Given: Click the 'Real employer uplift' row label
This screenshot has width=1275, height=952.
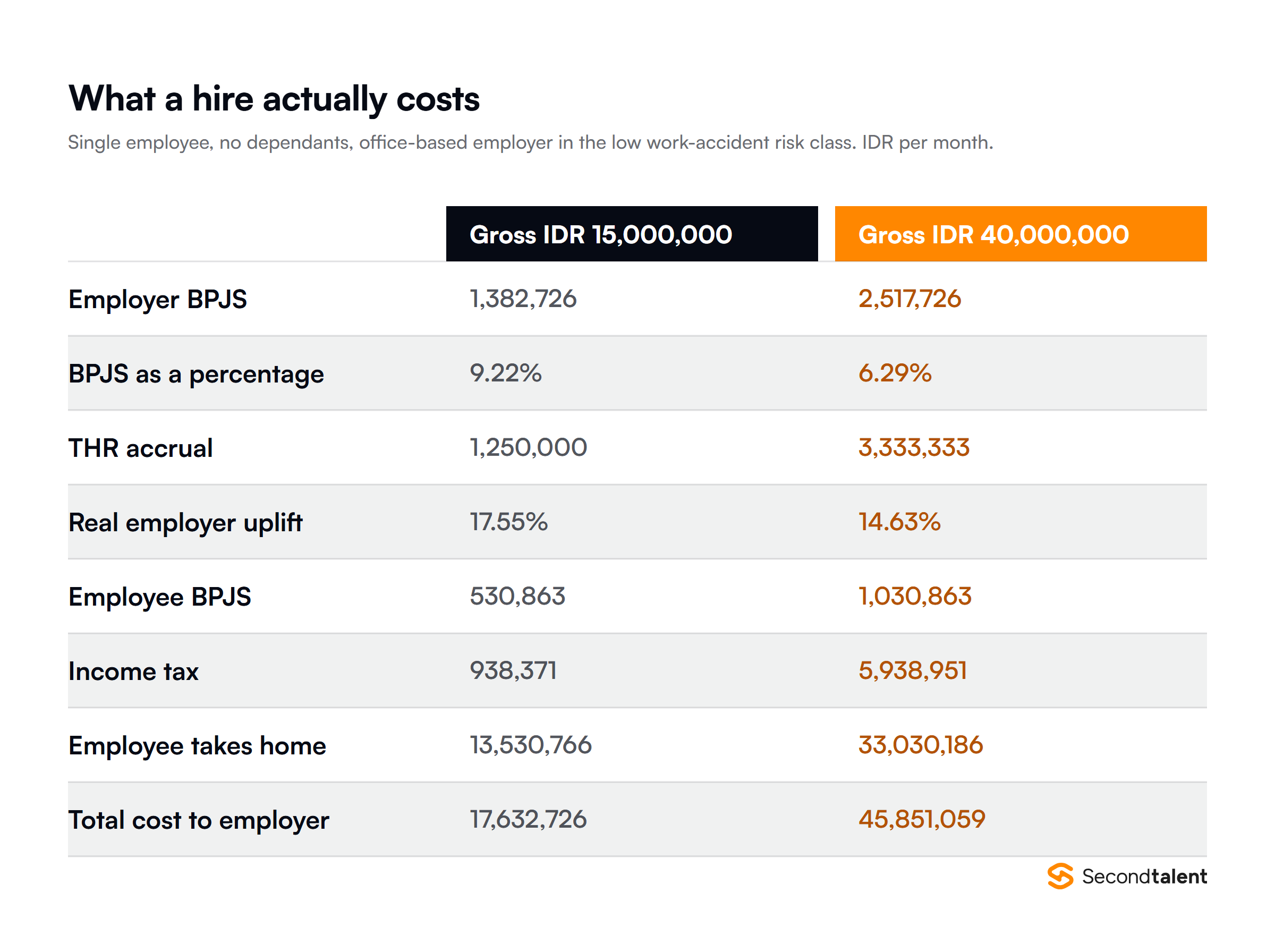Looking at the screenshot, I should click(x=185, y=523).
